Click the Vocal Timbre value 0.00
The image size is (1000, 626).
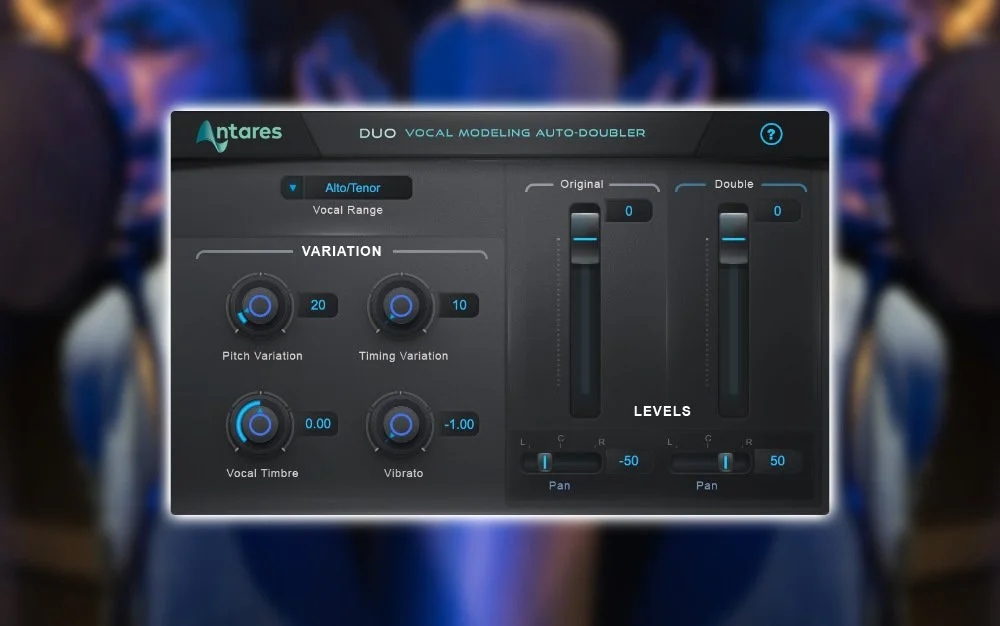click(x=318, y=424)
